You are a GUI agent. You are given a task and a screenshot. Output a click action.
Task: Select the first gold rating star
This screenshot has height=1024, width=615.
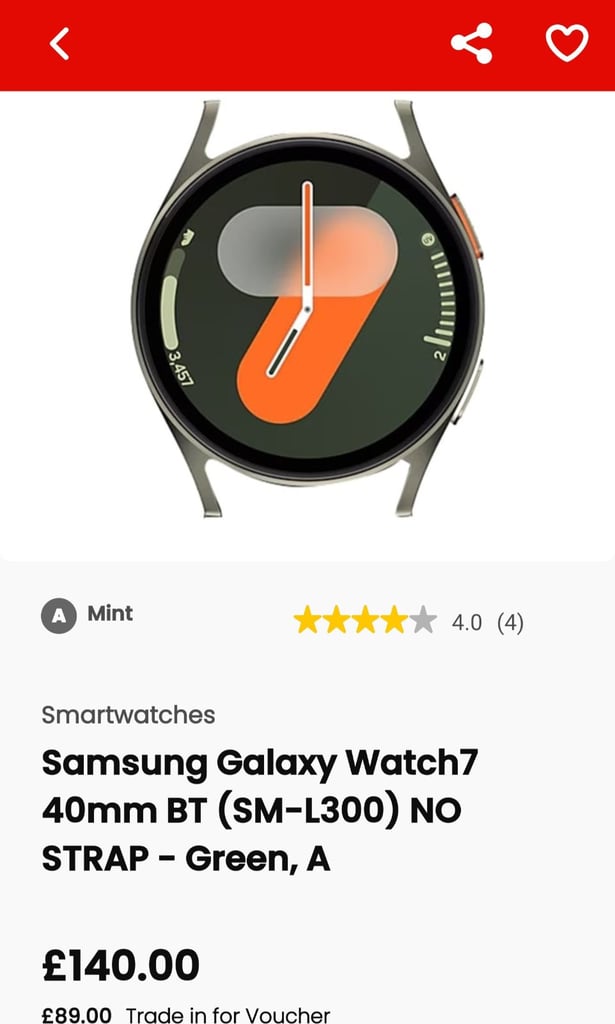coord(307,620)
